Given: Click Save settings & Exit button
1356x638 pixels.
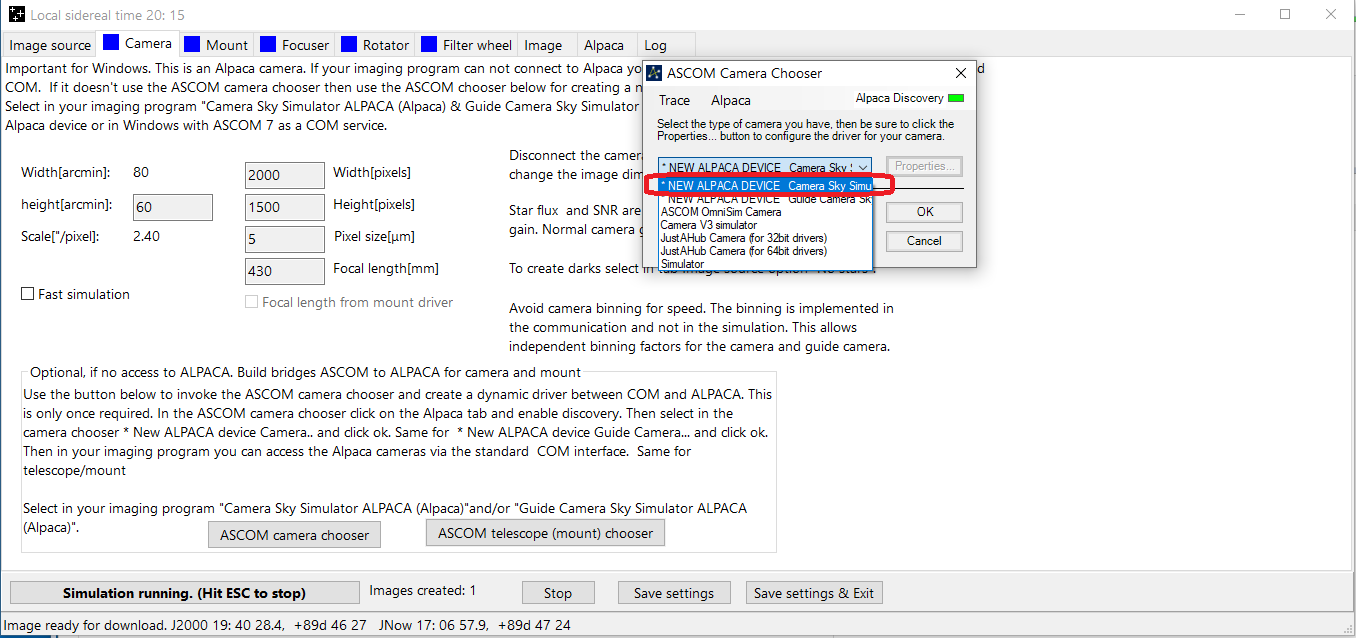Looking at the screenshot, I should coord(813,593).
